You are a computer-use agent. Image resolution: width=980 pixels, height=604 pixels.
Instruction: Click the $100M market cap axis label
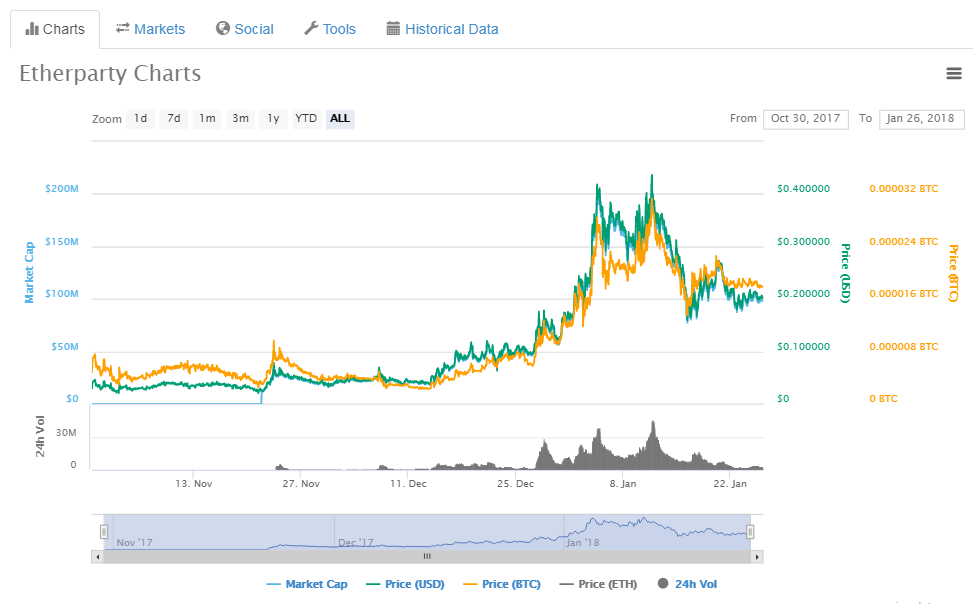pos(62,294)
